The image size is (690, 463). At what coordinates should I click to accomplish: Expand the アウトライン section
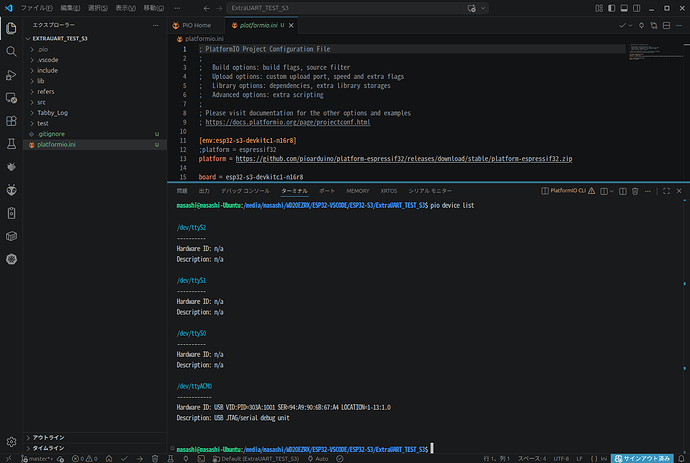click(x=95, y=437)
